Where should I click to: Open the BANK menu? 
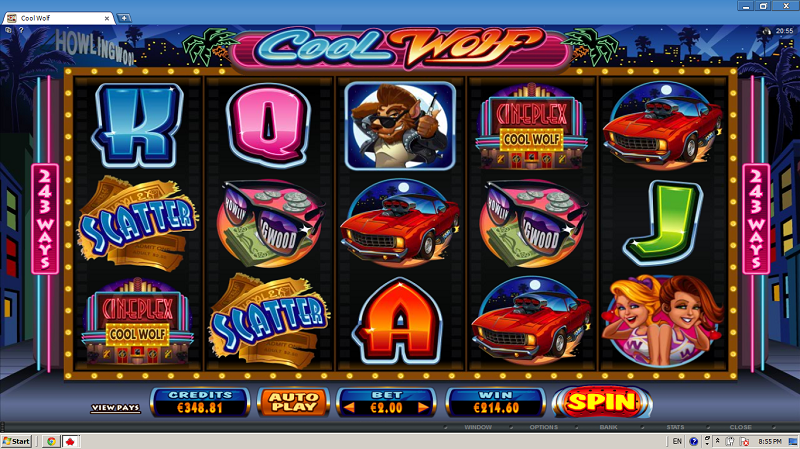coord(608,427)
